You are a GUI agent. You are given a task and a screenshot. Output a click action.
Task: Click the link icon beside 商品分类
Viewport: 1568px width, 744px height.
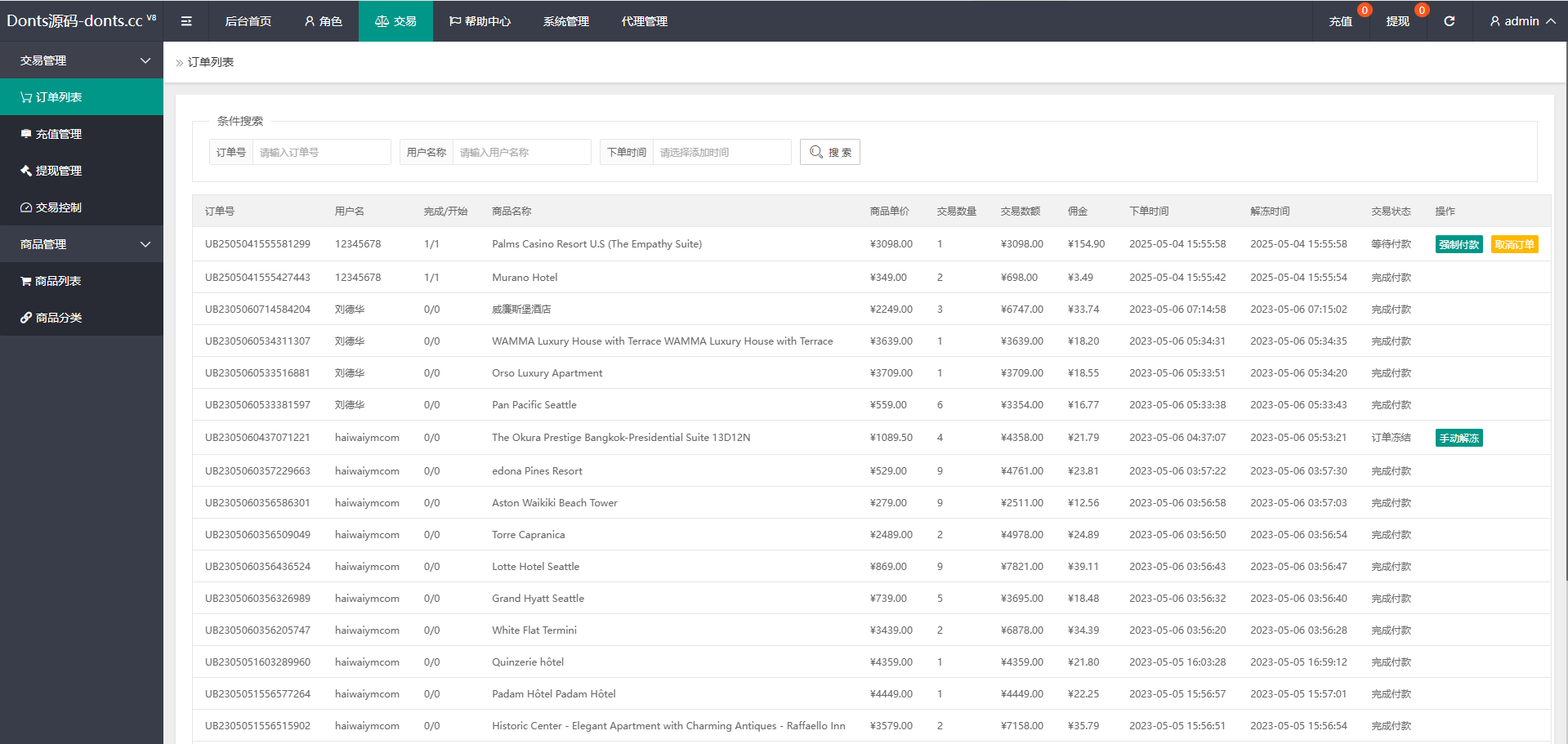(26, 318)
